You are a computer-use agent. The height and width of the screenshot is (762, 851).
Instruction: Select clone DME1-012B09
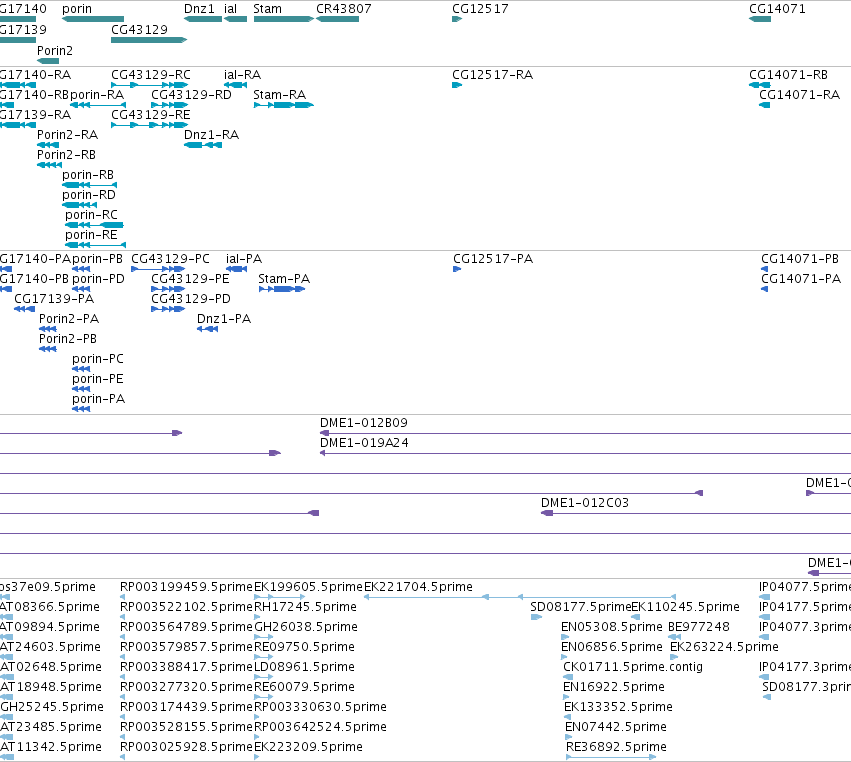(585, 433)
